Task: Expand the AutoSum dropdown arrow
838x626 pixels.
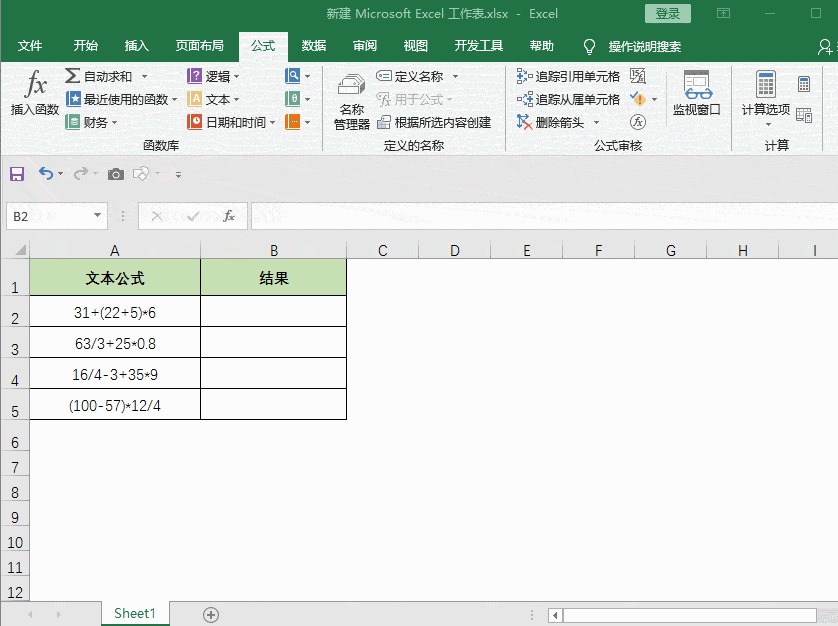Action: click(x=144, y=76)
